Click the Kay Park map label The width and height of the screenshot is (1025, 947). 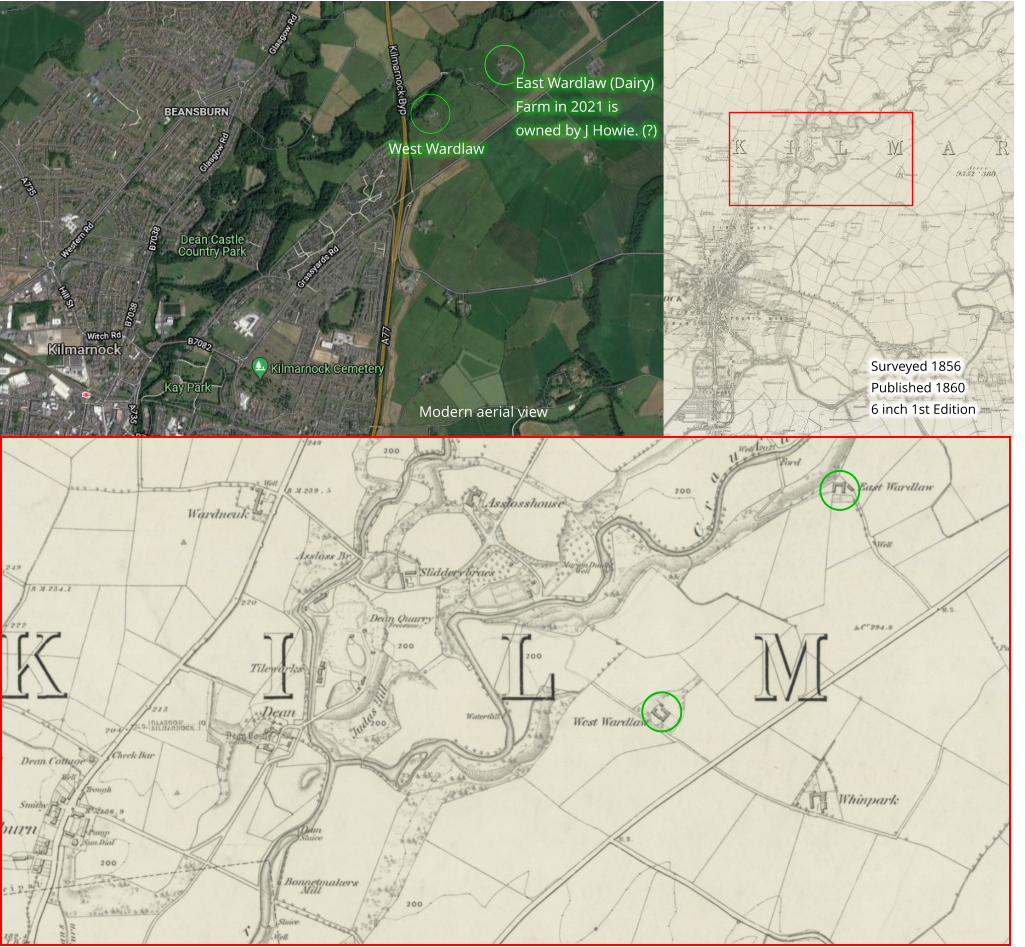[x=187, y=387]
